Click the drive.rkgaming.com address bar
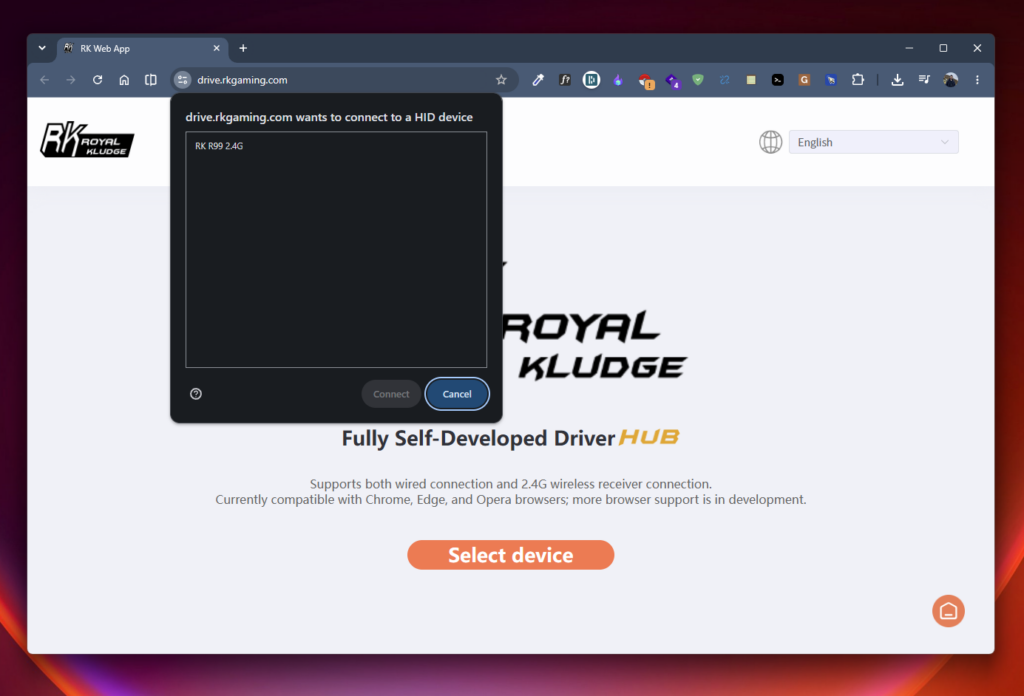This screenshot has height=696, width=1024. [343, 80]
